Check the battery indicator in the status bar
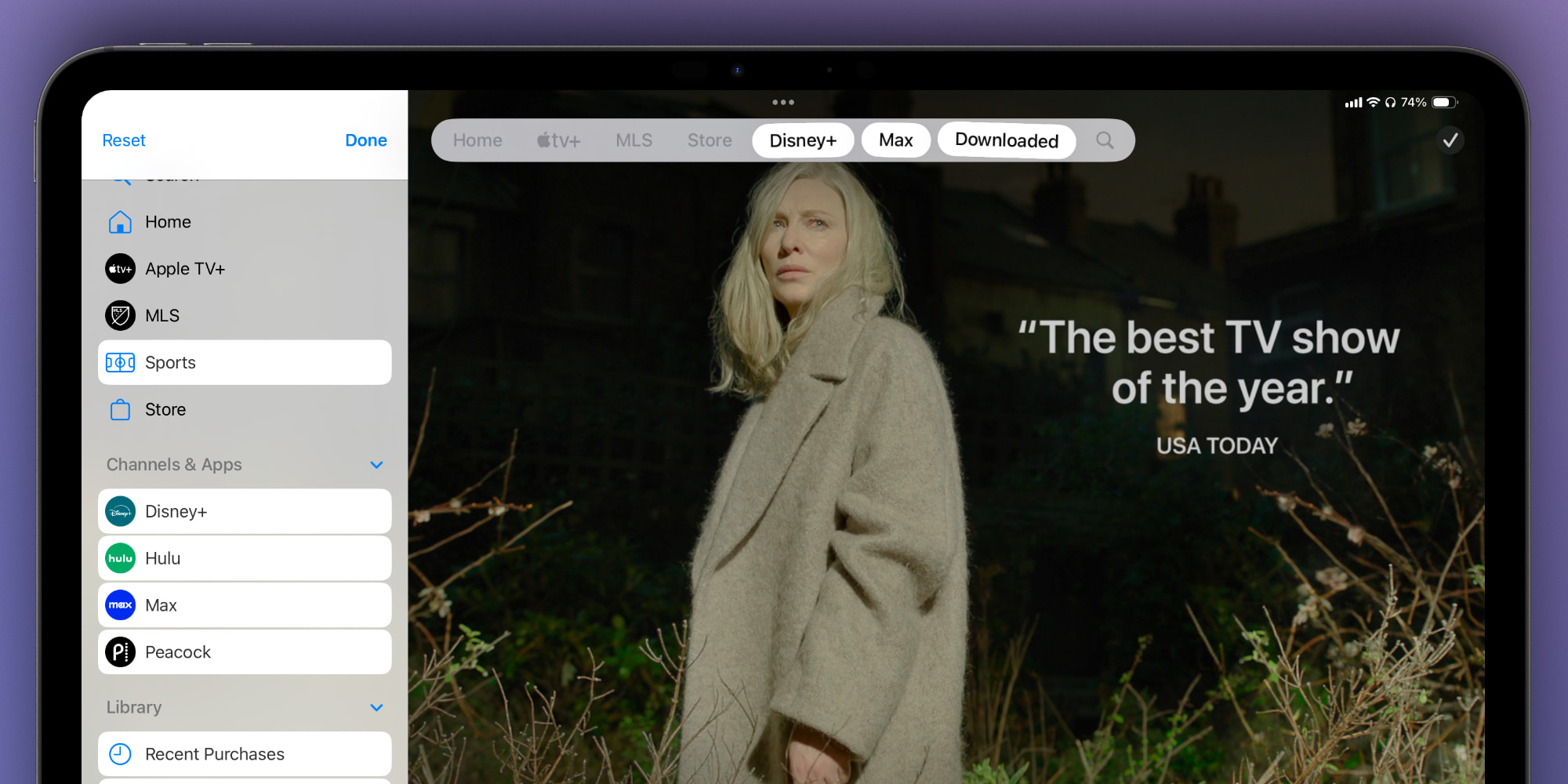This screenshot has height=784, width=1568. 1441,102
